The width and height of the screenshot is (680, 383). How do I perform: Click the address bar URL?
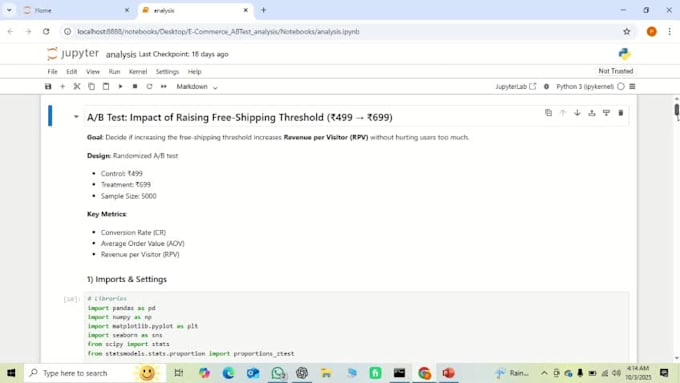(218, 32)
